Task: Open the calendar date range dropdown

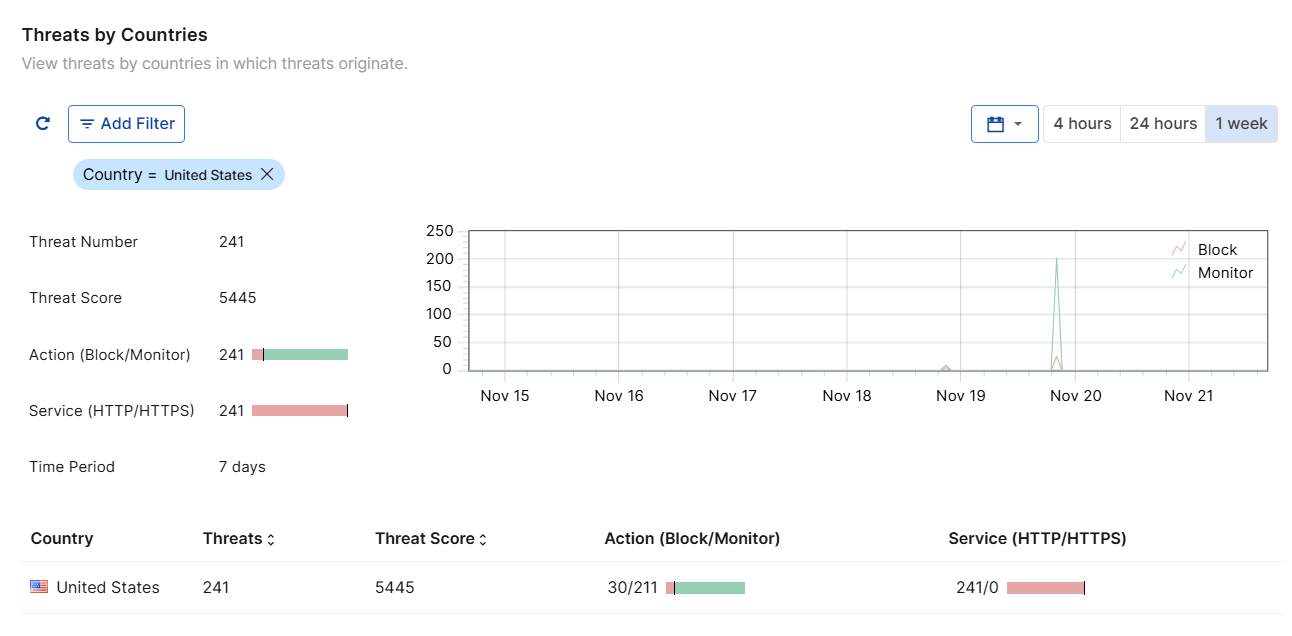Action: pos(1004,124)
